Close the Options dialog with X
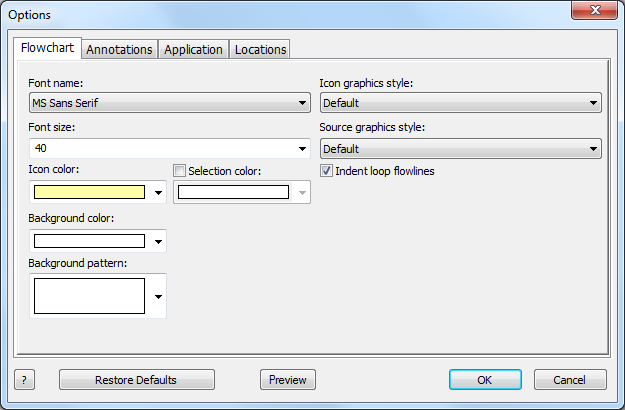625x410 pixels. (x=594, y=10)
